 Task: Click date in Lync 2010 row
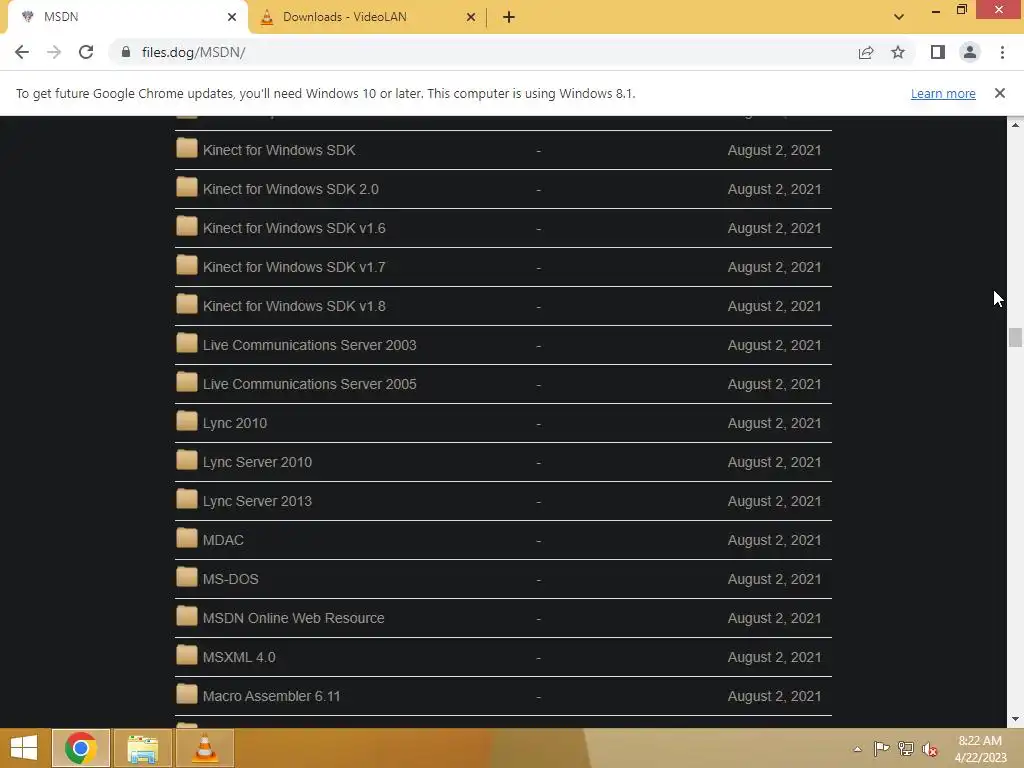[x=775, y=423]
